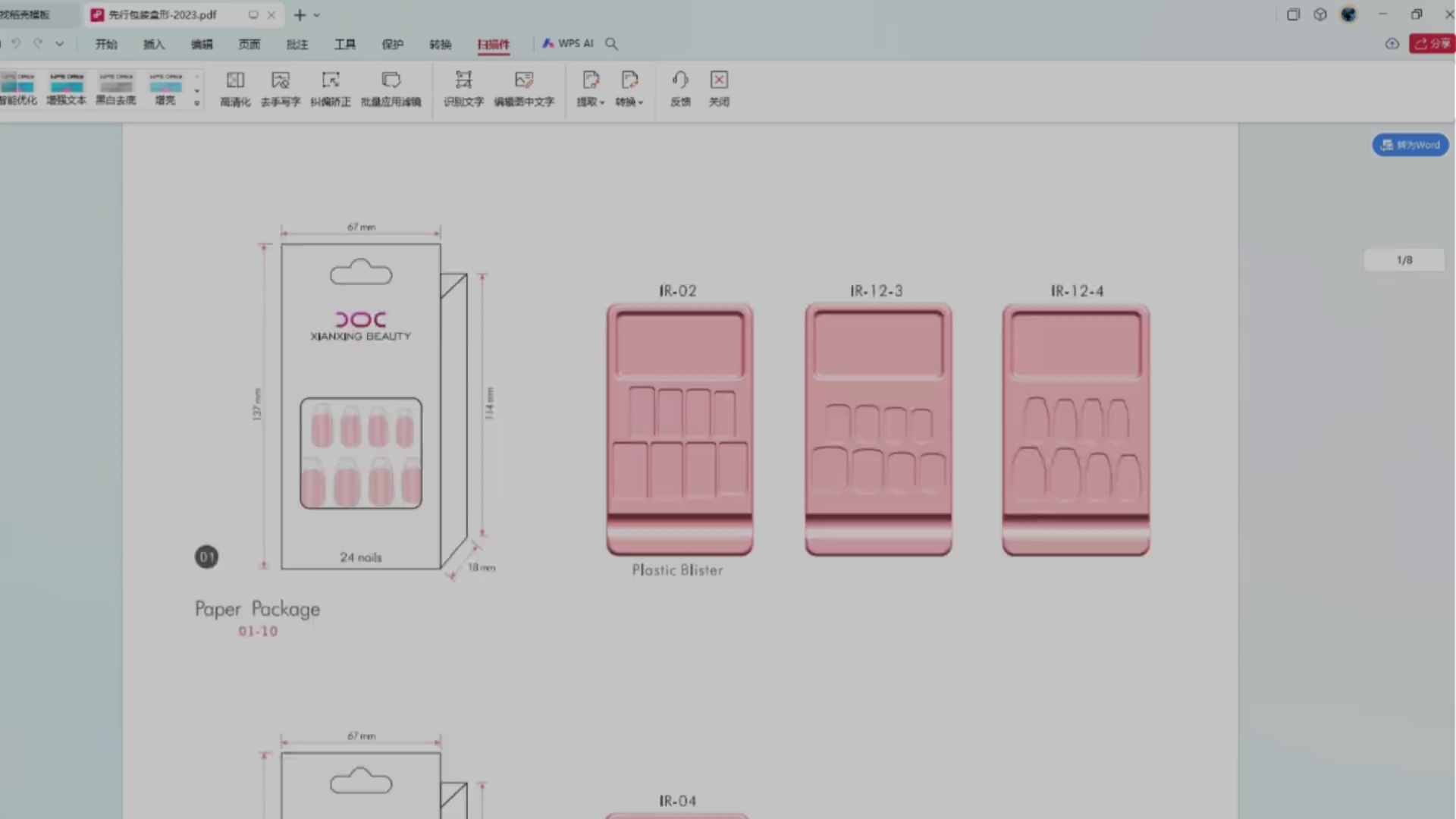Open the 开始 menu tab
1456x819 pixels.
point(106,44)
